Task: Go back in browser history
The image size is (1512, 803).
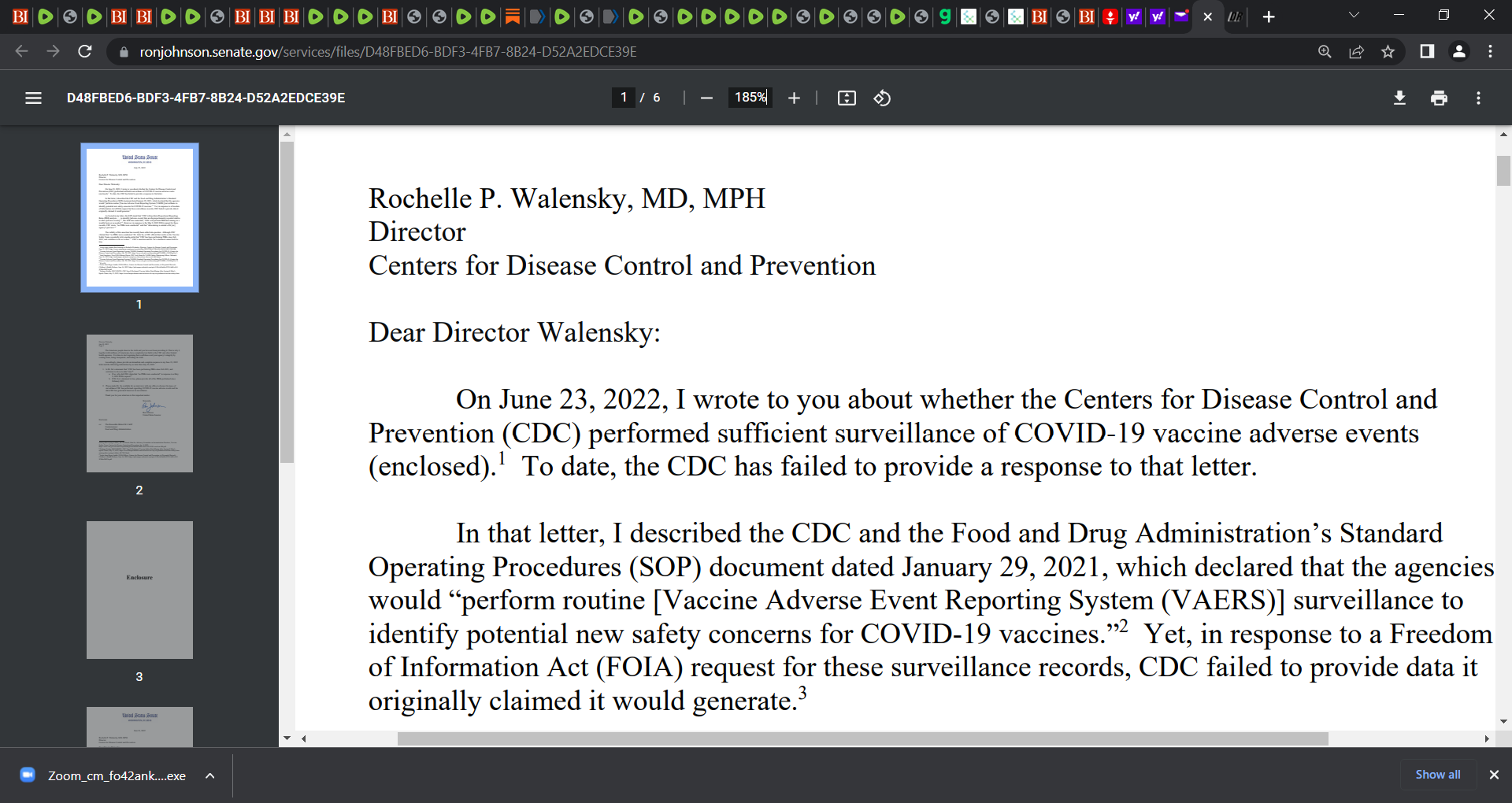Action: coord(21,51)
